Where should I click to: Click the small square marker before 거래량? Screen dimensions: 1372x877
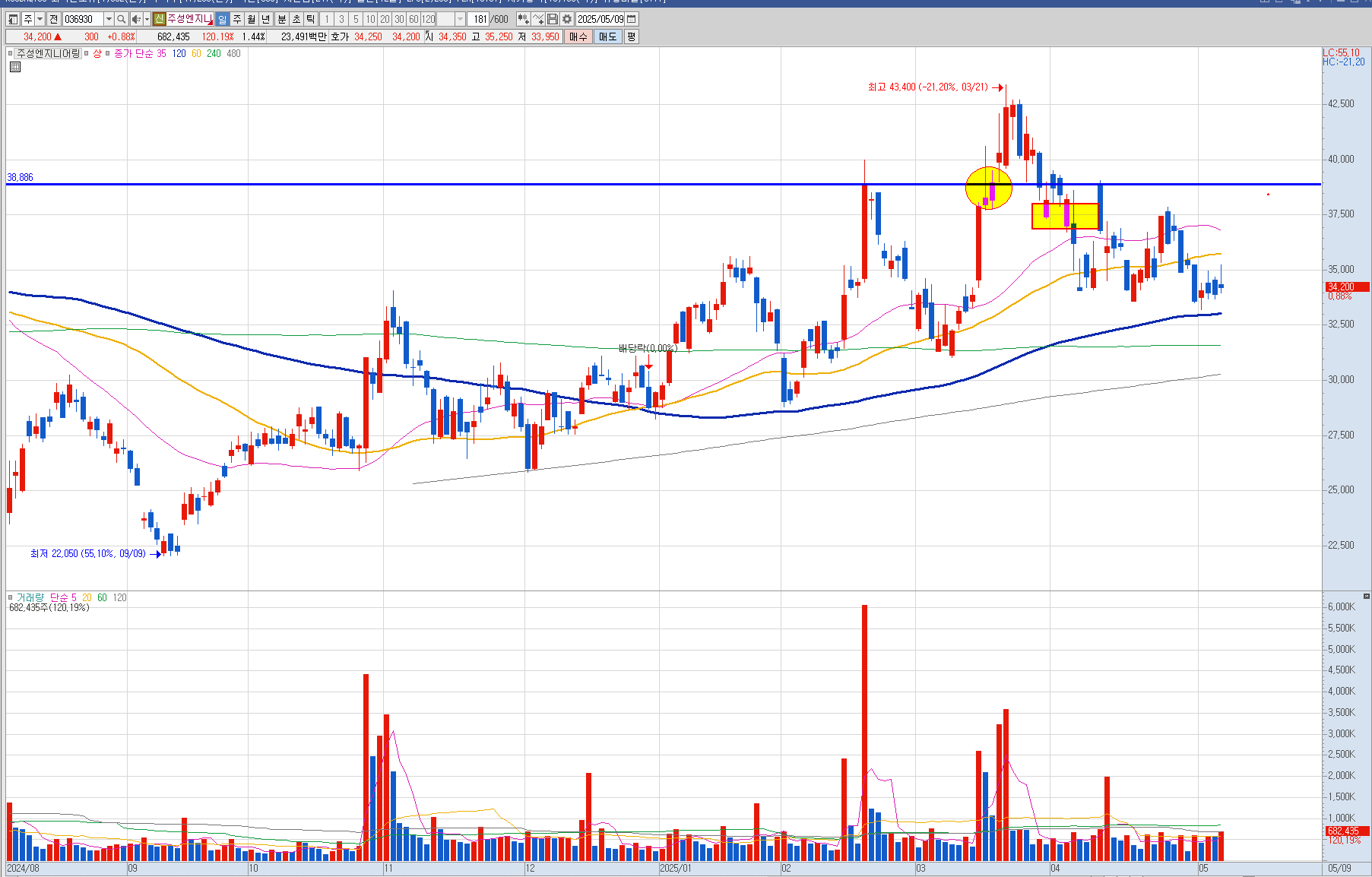point(11,597)
